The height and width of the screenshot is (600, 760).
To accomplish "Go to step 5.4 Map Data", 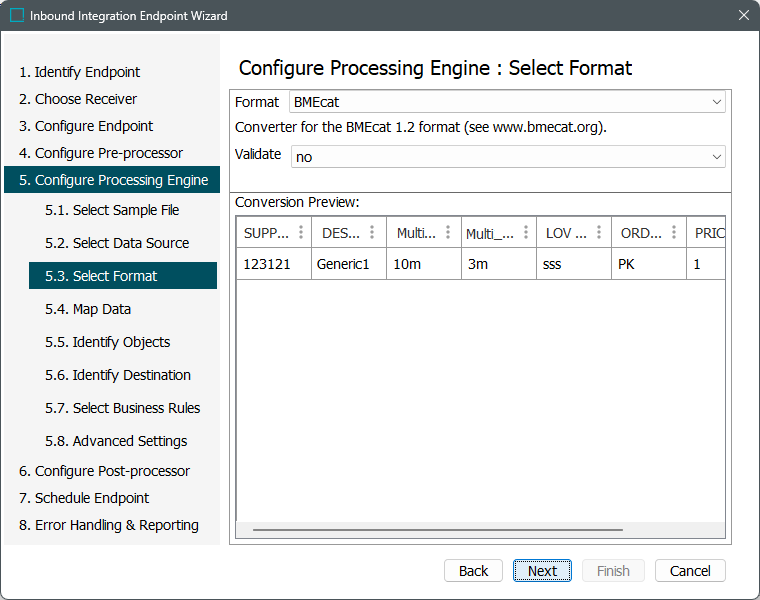I will click(102, 309).
